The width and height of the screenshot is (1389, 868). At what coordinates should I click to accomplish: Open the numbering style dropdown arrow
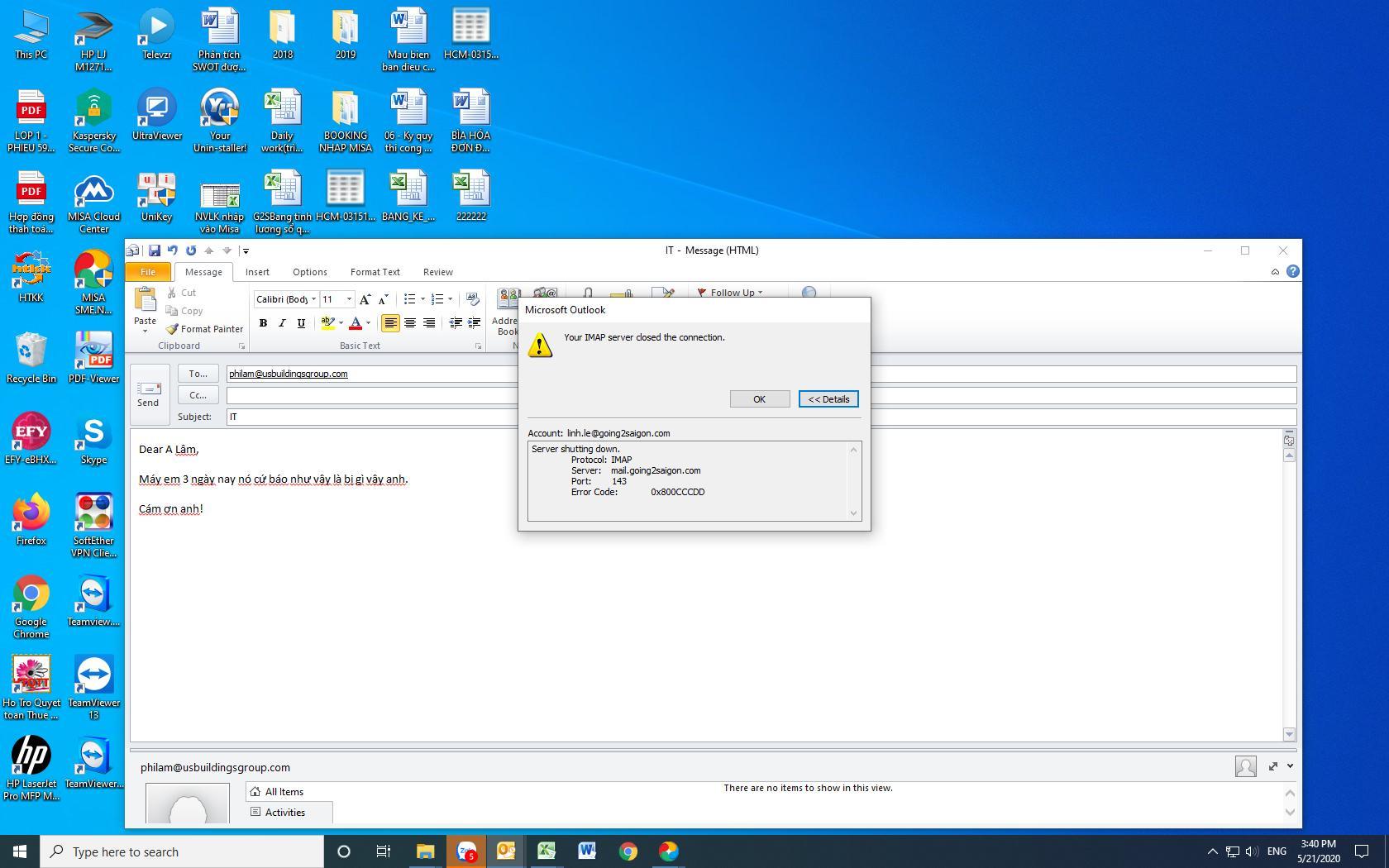click(450, 299)
